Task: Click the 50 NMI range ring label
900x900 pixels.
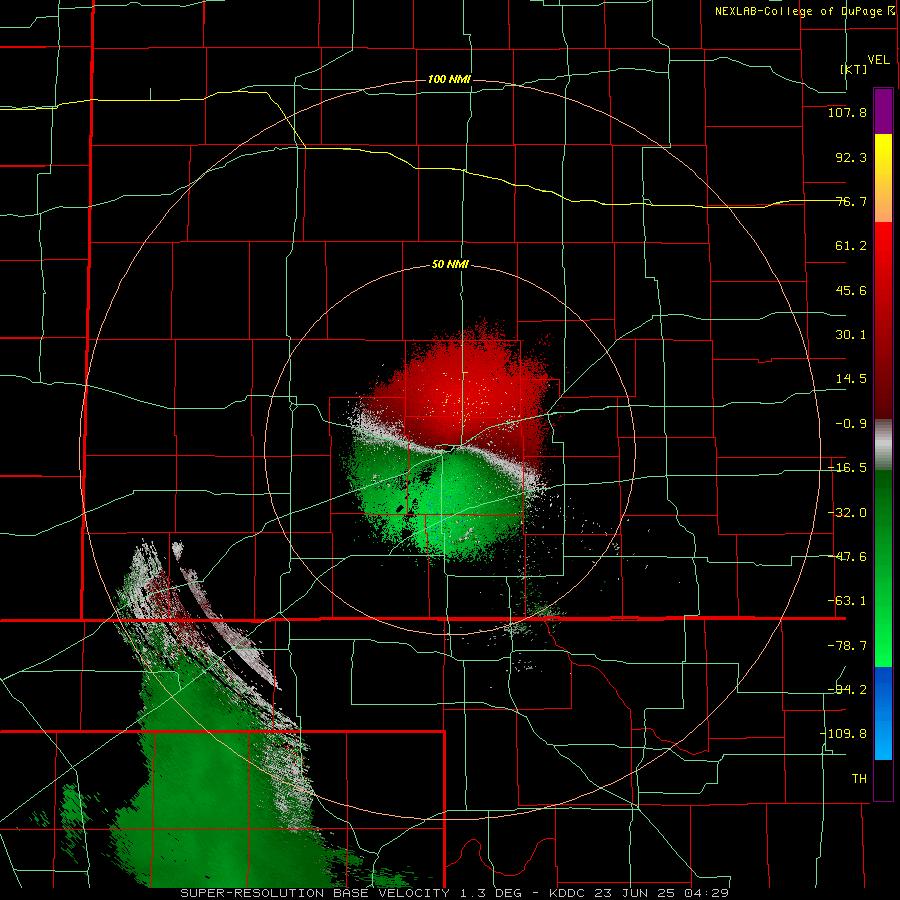Action: coord(450,265)
